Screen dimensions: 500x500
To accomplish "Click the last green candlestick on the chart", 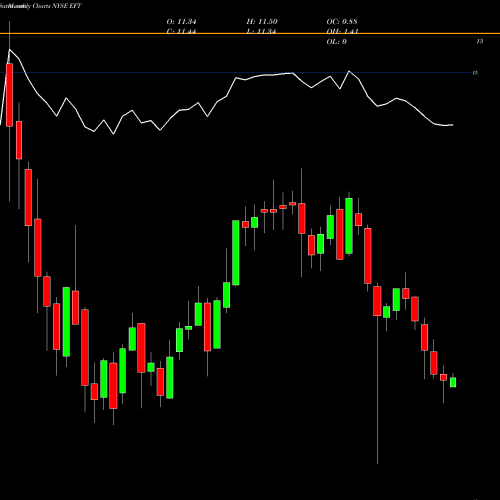I will (x=453, y=382).
